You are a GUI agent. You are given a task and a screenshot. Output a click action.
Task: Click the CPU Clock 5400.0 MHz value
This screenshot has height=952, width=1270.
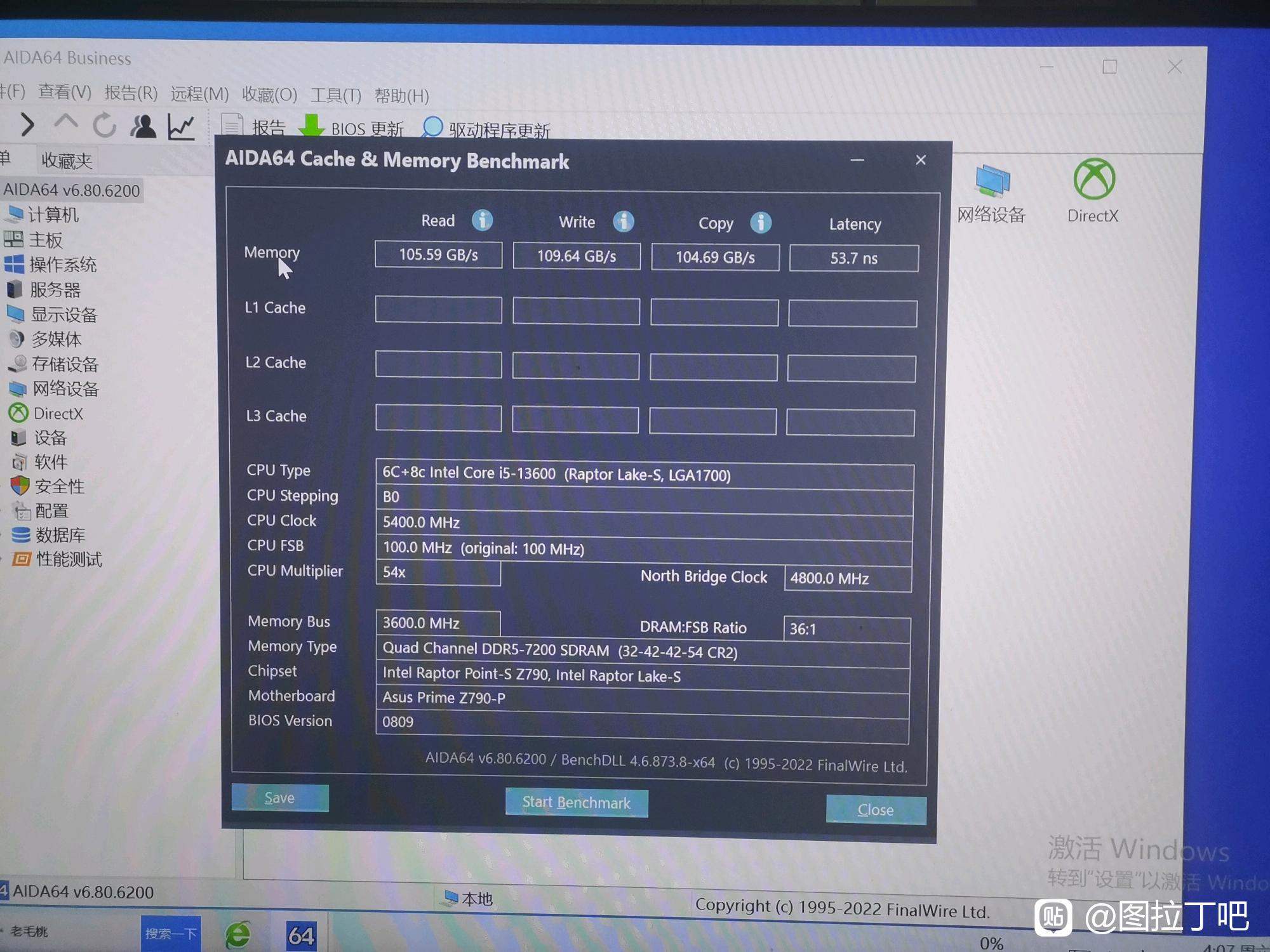tap(644, 524)
